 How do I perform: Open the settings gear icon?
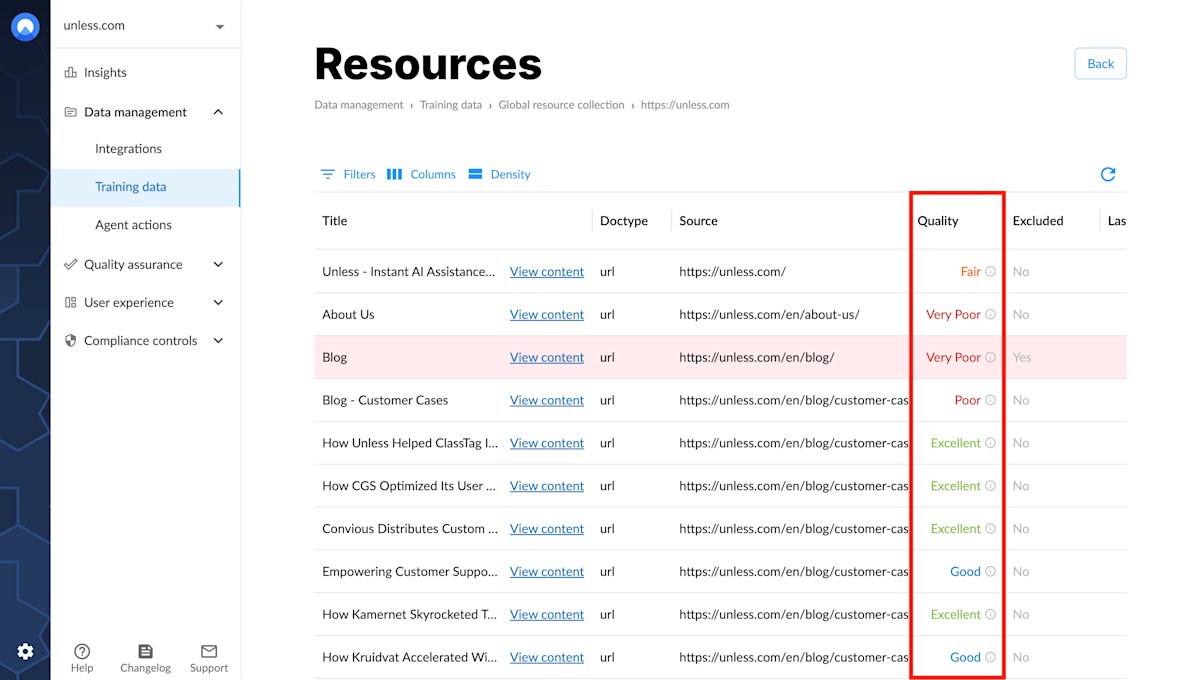click(25, 652)
